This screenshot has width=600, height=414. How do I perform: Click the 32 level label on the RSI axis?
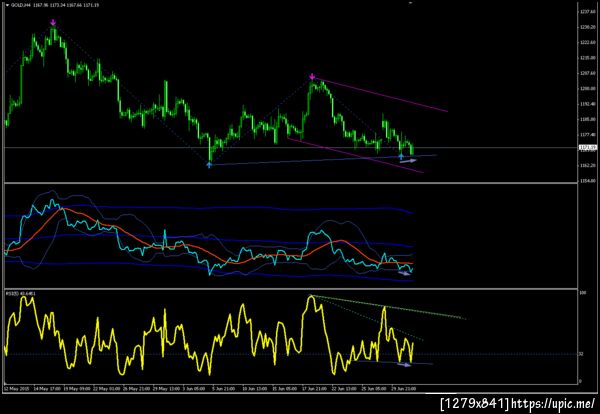click(x=581, y=354)
